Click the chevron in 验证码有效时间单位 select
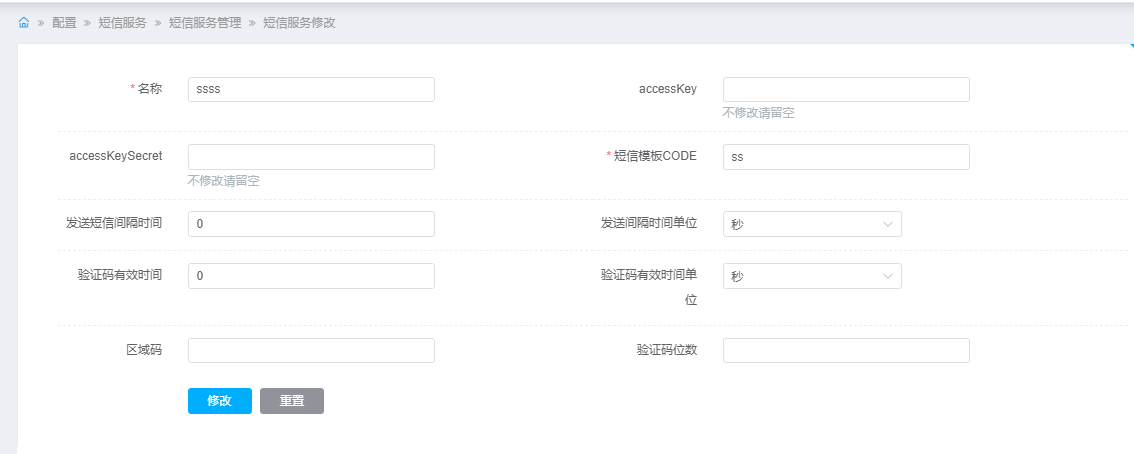The image size is (1134, 454). pyautogui.click(x=887, y=276)
